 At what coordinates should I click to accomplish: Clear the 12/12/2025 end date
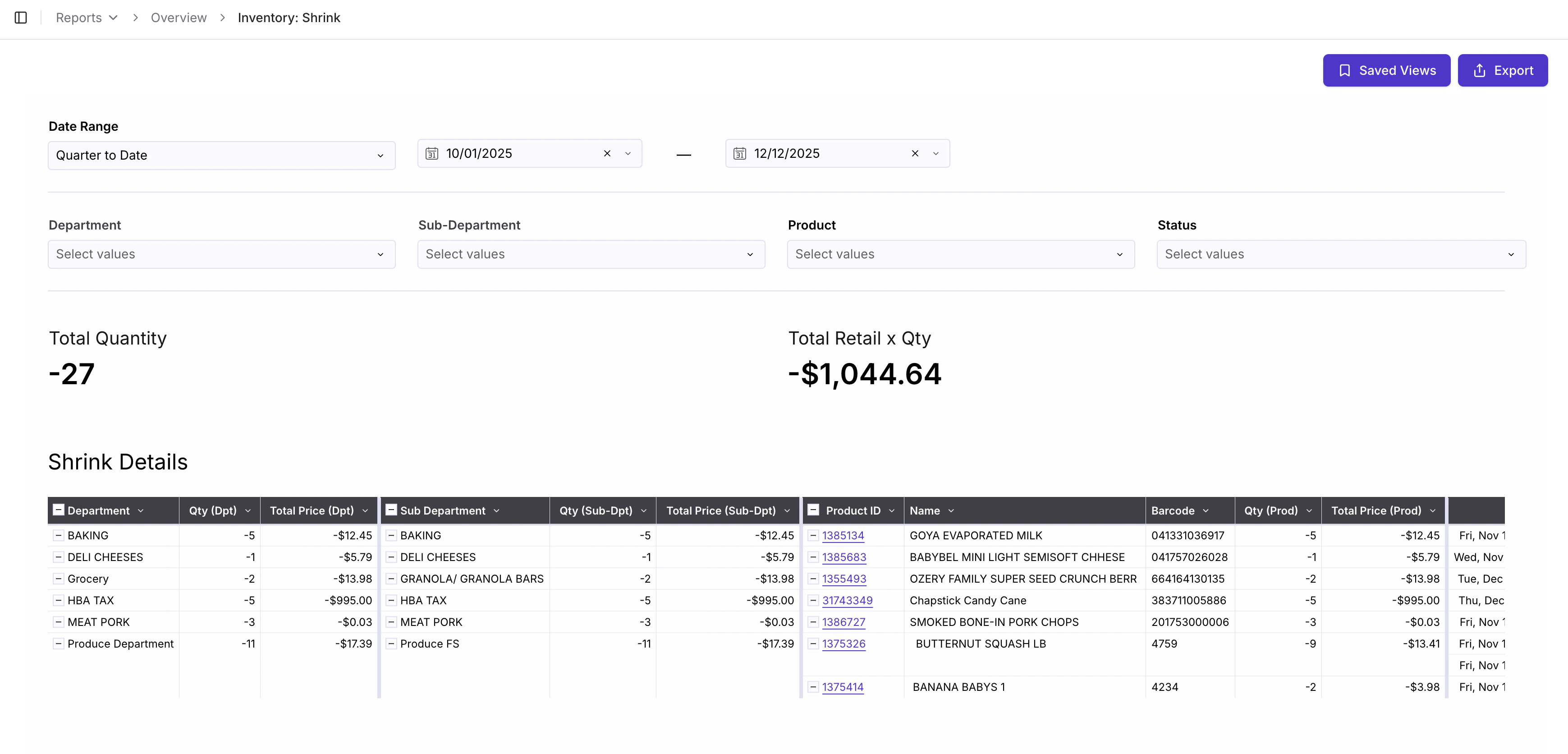pos(915,153)
